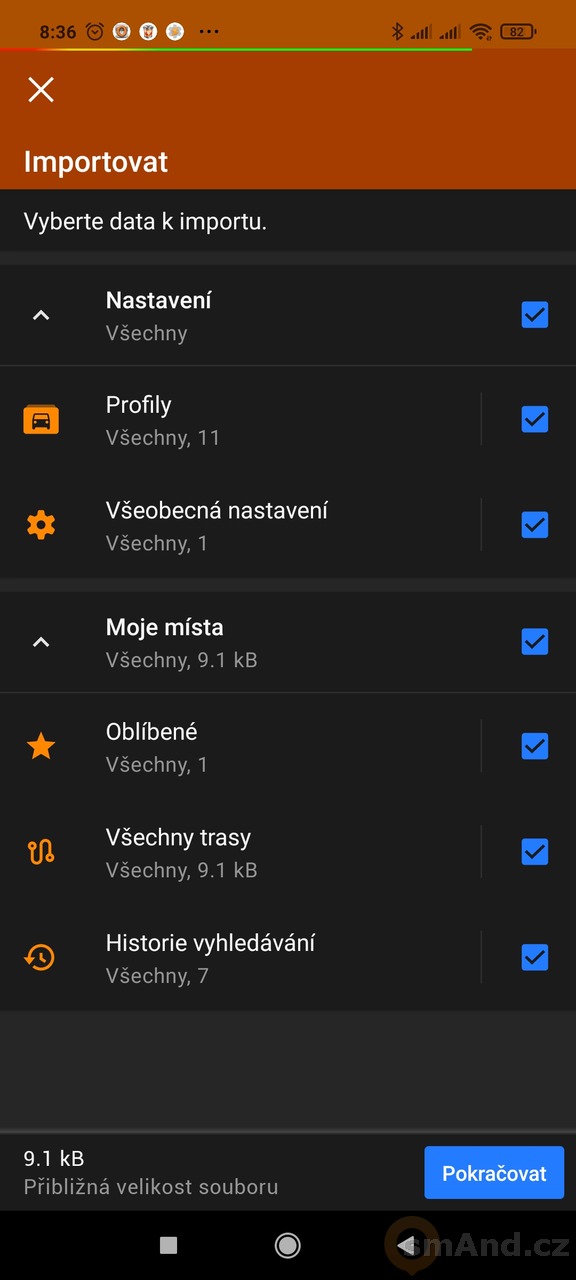The image size is (576, 1280).
Task: Tap the gear icon for Všeobecná nastavení
Action: coord(41,525)
